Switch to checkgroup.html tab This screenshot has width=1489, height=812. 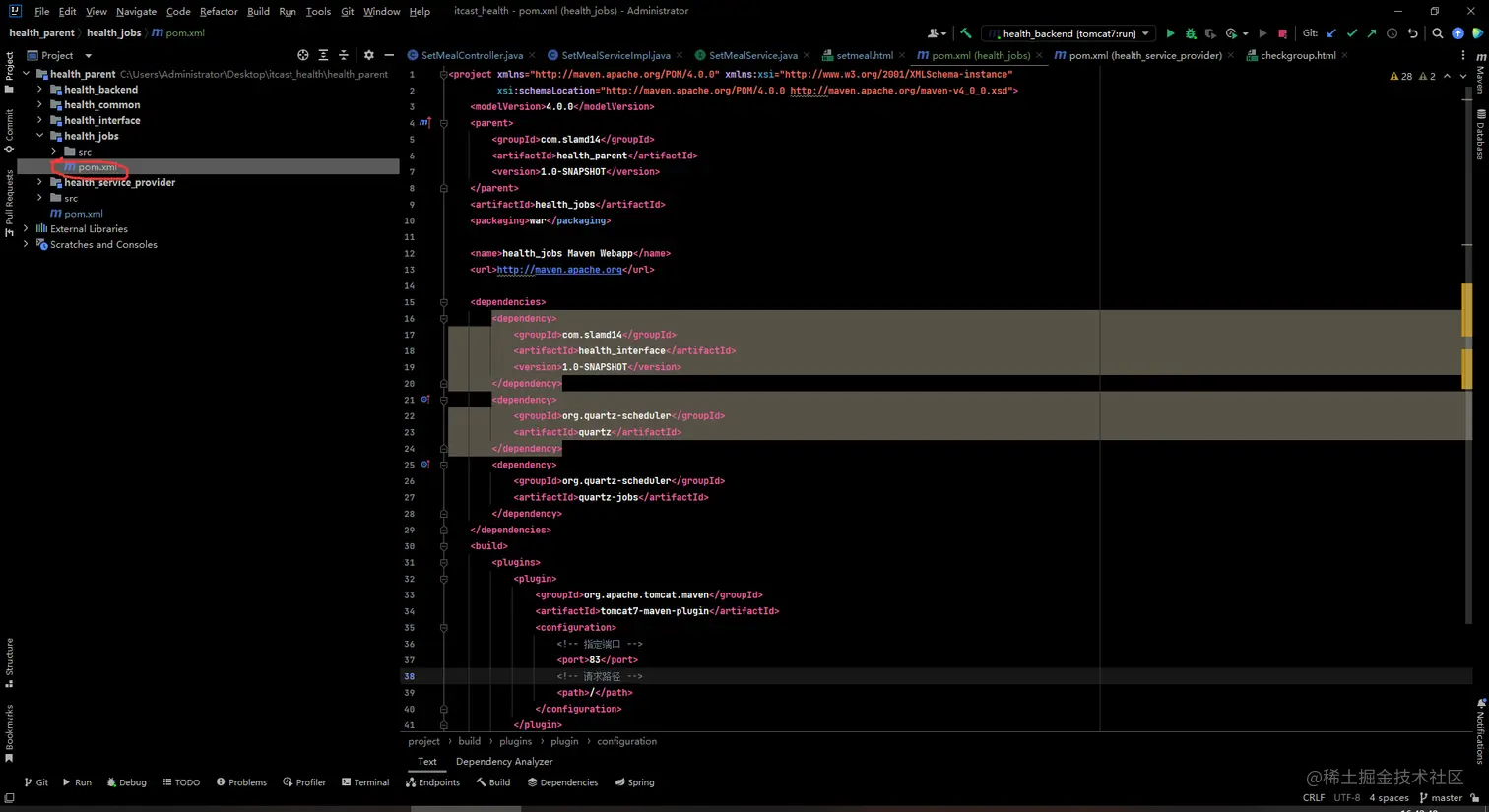tap(1297, 55)
